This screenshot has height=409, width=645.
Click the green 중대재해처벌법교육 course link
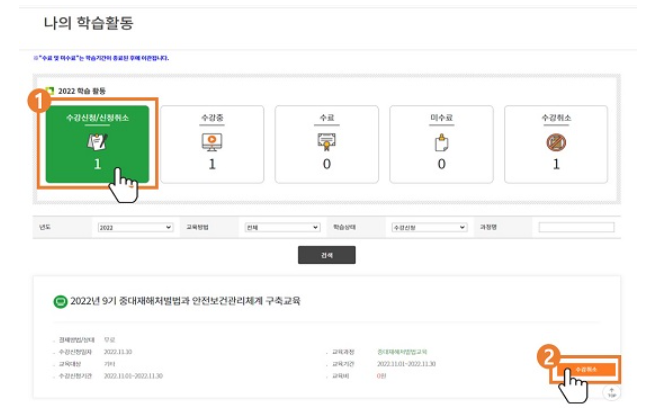(402, 352)
